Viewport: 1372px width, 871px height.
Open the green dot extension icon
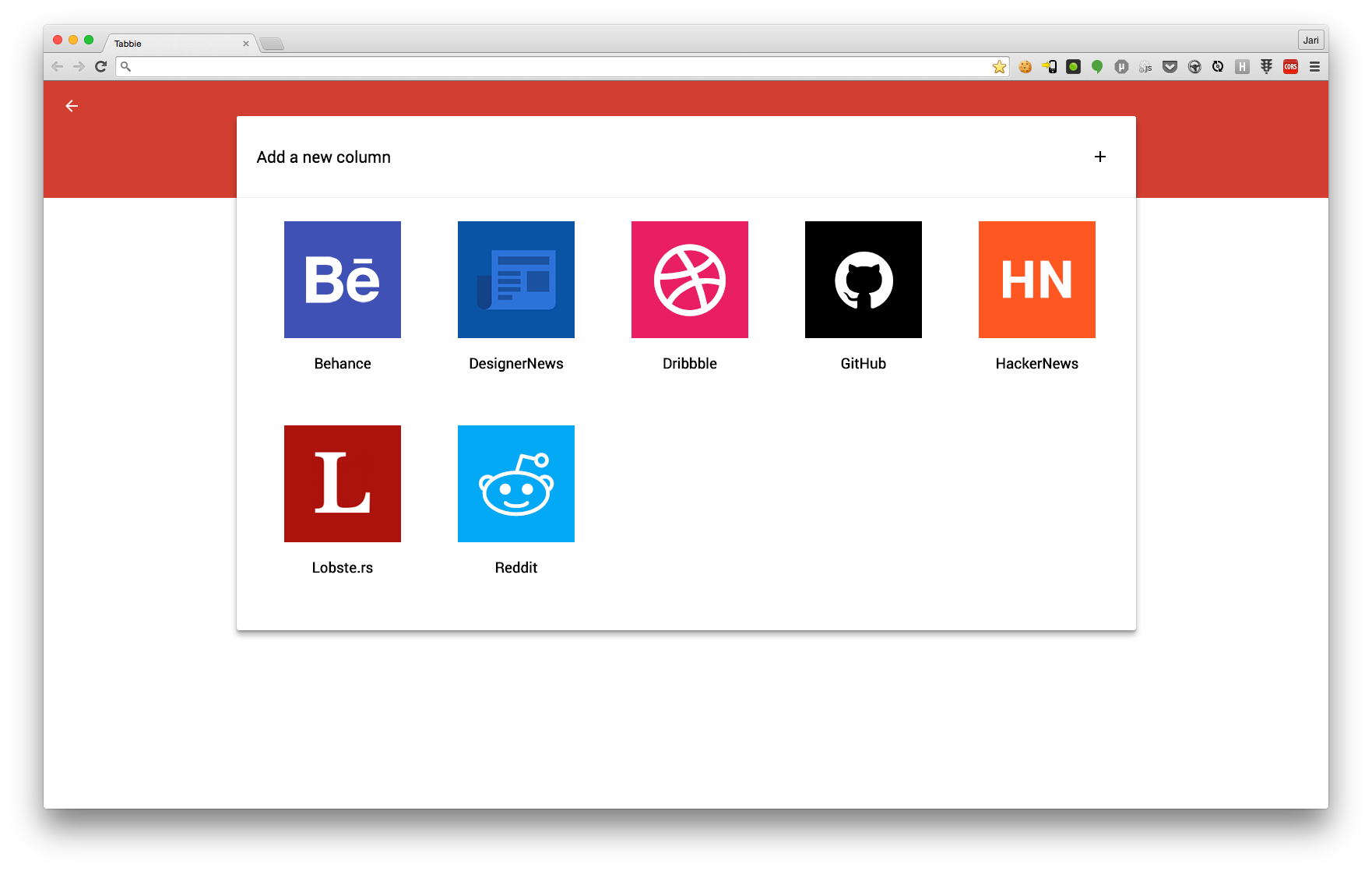point(1074,67)
